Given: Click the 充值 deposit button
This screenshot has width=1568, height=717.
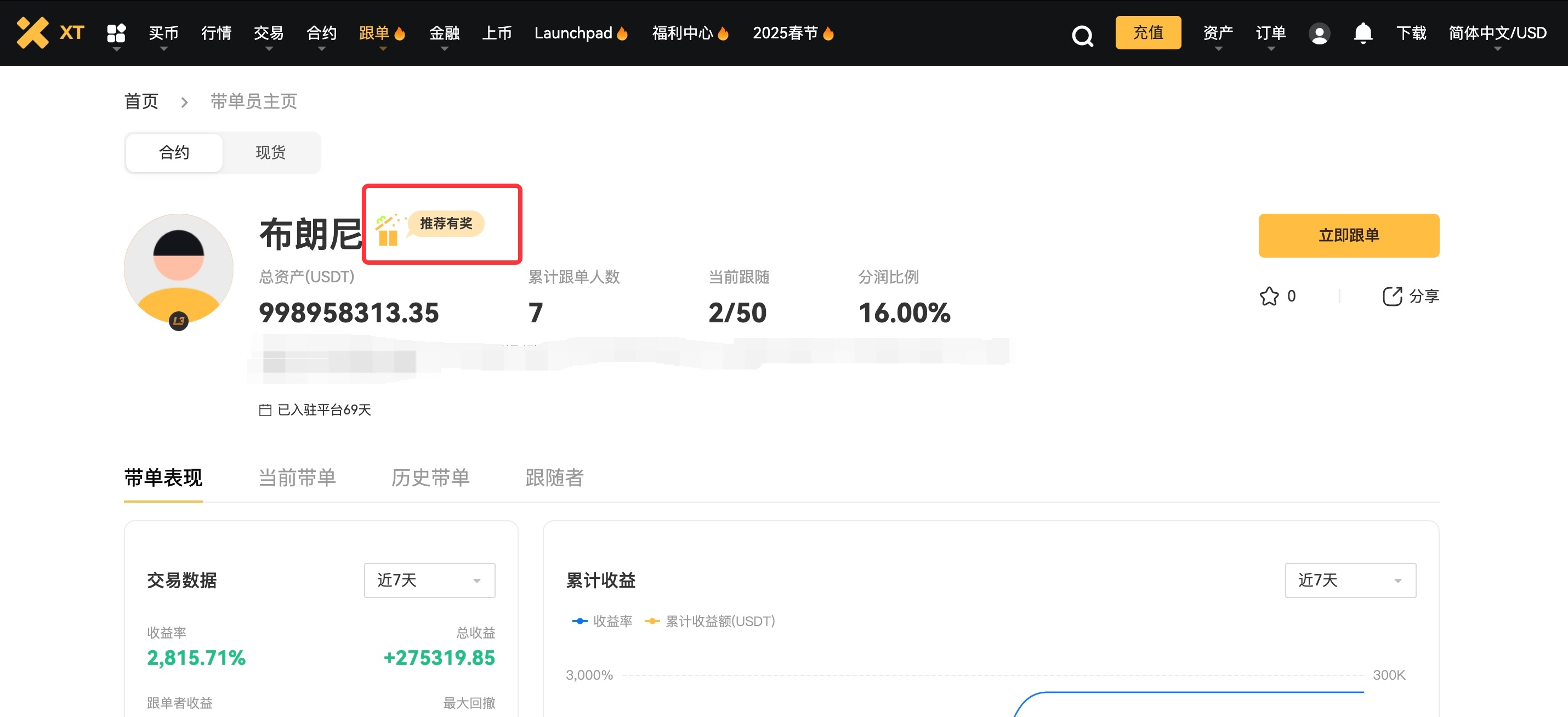Looking at the screenshot, I should coord(1147,32).
